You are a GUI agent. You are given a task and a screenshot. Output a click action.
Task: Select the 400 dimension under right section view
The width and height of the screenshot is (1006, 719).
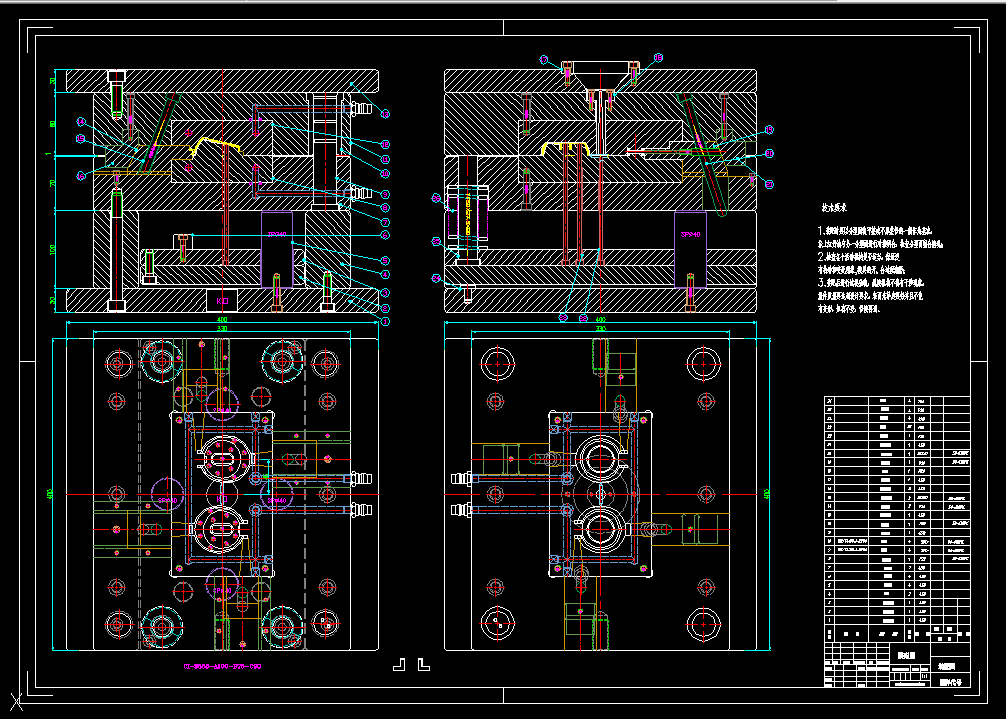(x=601, y=319)
